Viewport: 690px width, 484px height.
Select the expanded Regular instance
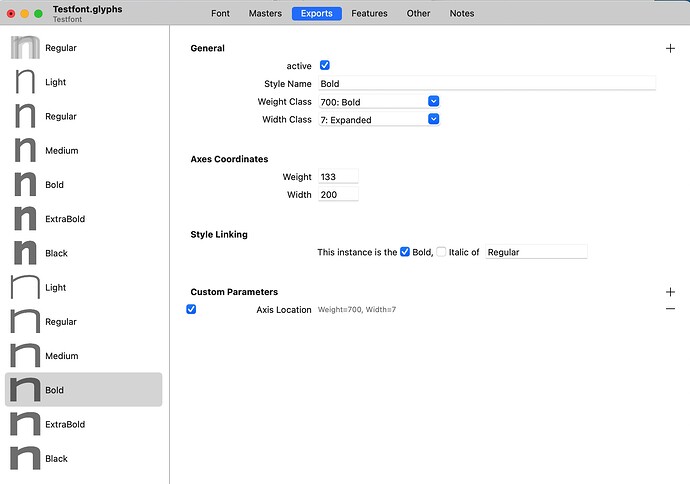84,322
